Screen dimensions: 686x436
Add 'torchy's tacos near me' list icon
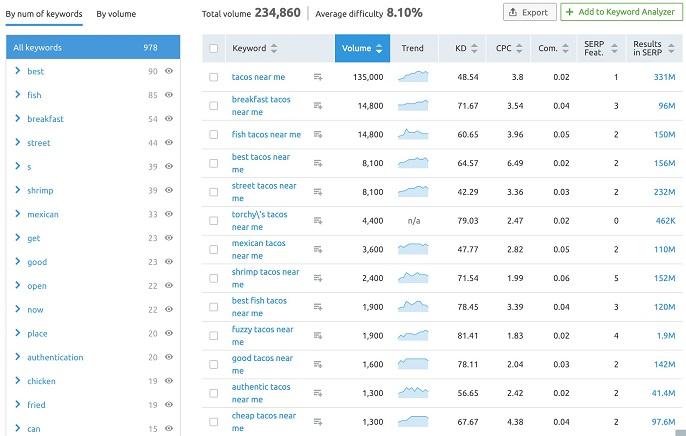[318, 221]
